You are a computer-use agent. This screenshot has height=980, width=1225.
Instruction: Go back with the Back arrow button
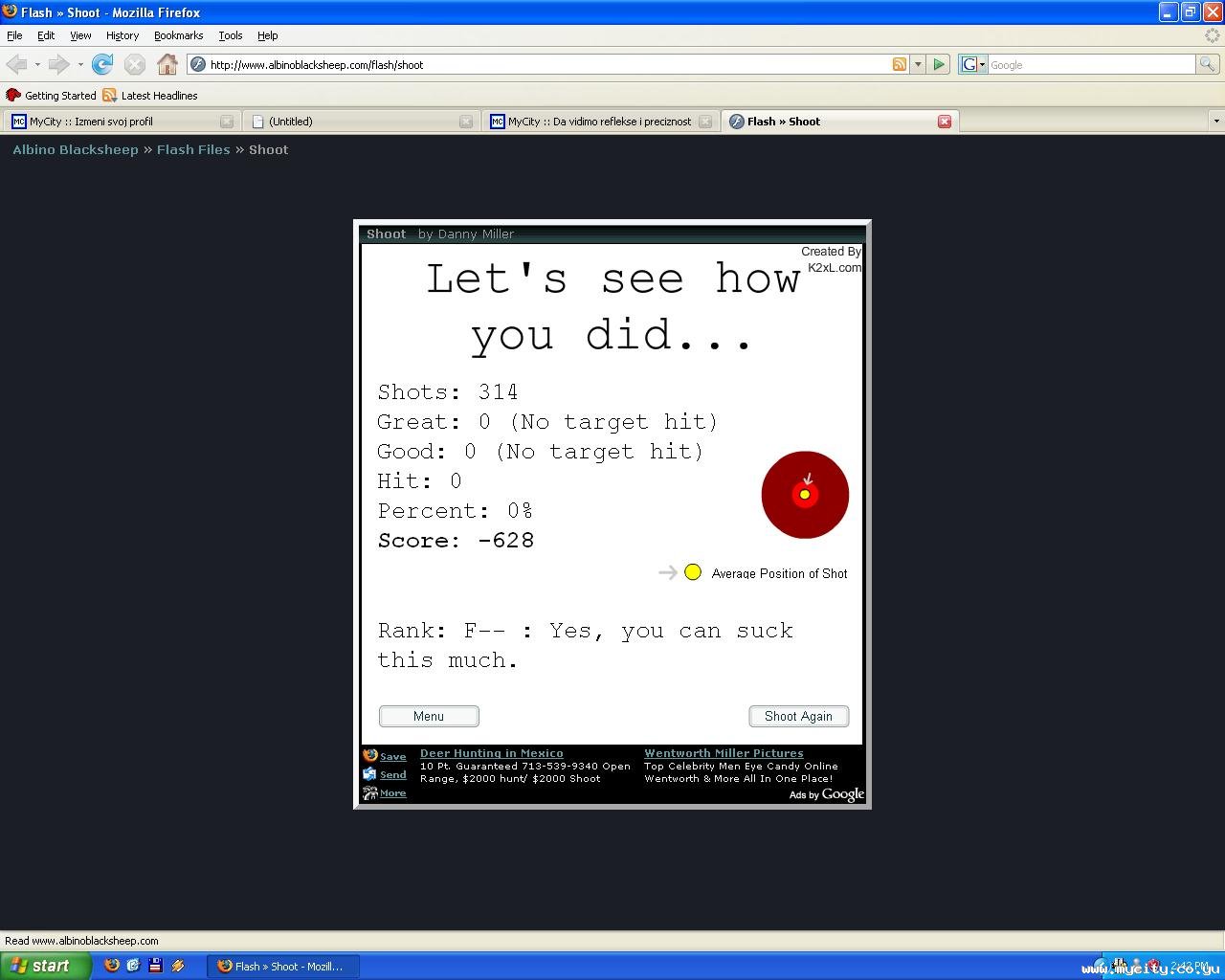click(x=16, y=64)
